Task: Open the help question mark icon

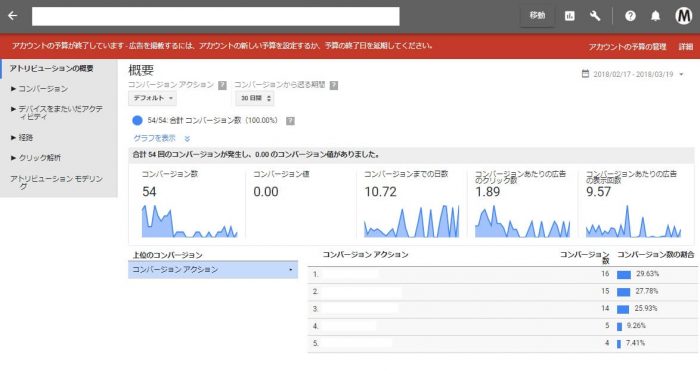Action: coord(630,17)
